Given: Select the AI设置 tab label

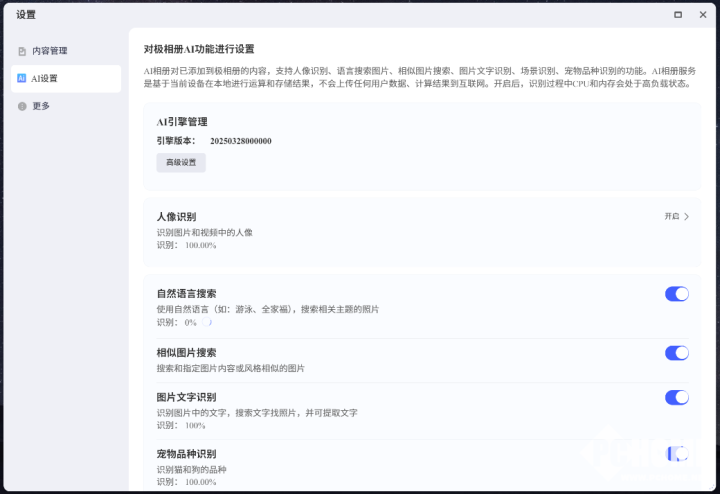Looking at the screenshot, I should tap(45, 78).
